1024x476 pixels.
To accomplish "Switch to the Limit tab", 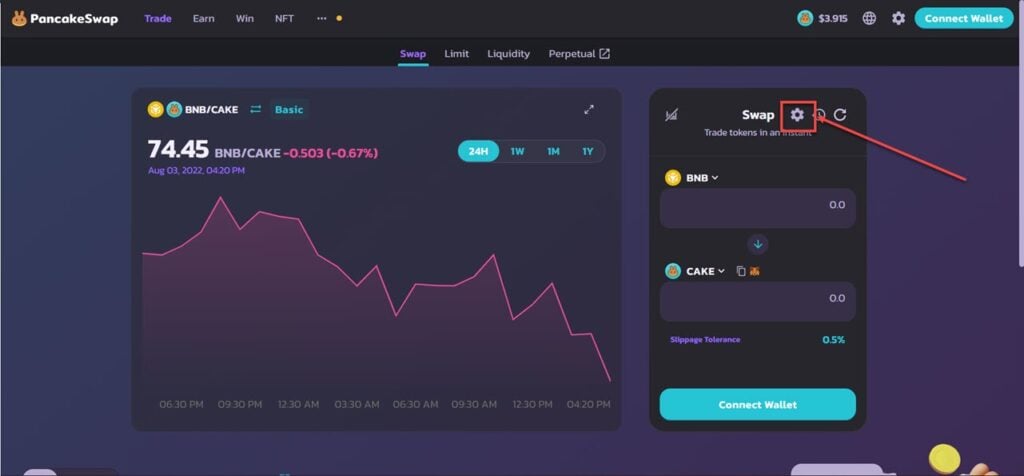I will (456, 54).
